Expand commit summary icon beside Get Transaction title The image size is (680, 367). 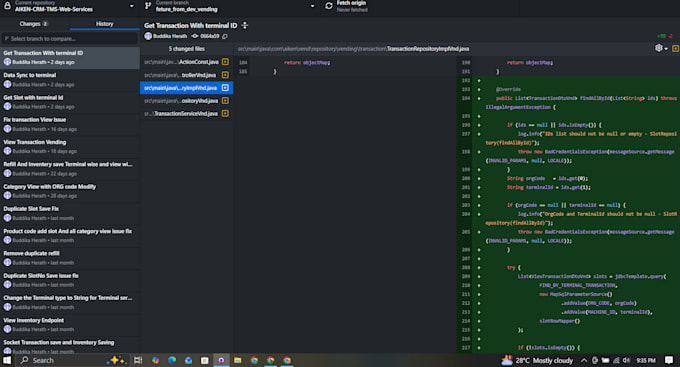coord(245,26)
